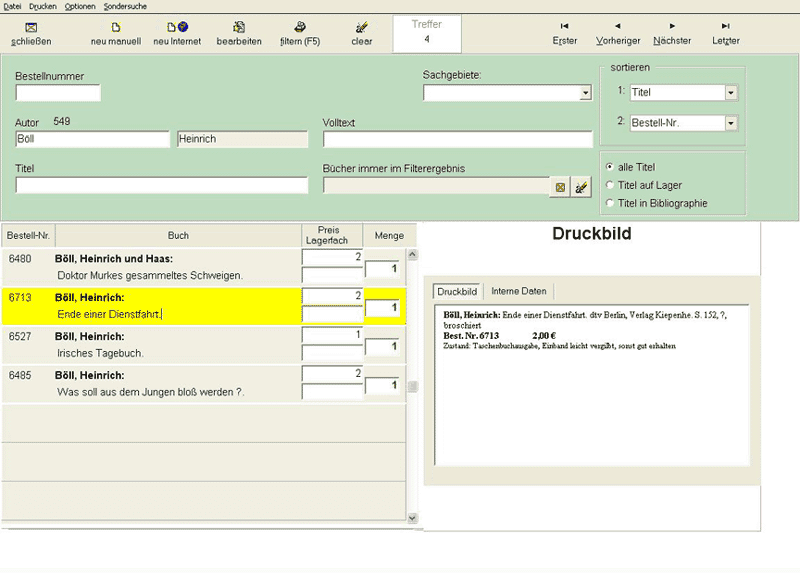
Task: Click the Bücher immer im Filterergebnis field
Action: click(x=437, y=186)
